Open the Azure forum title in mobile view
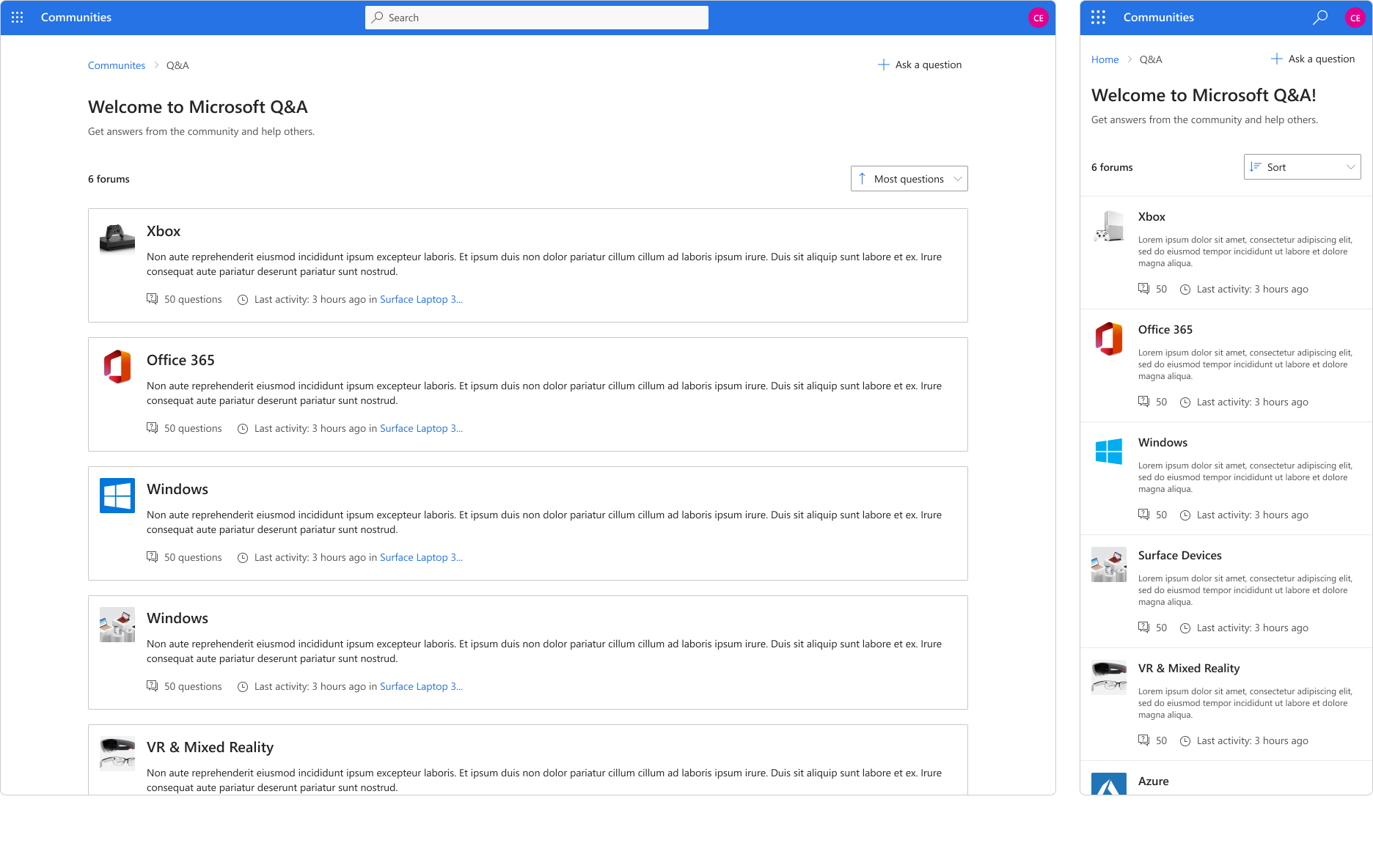The height and width of the screenshot is (868, 1373). tap(1153, 781)
